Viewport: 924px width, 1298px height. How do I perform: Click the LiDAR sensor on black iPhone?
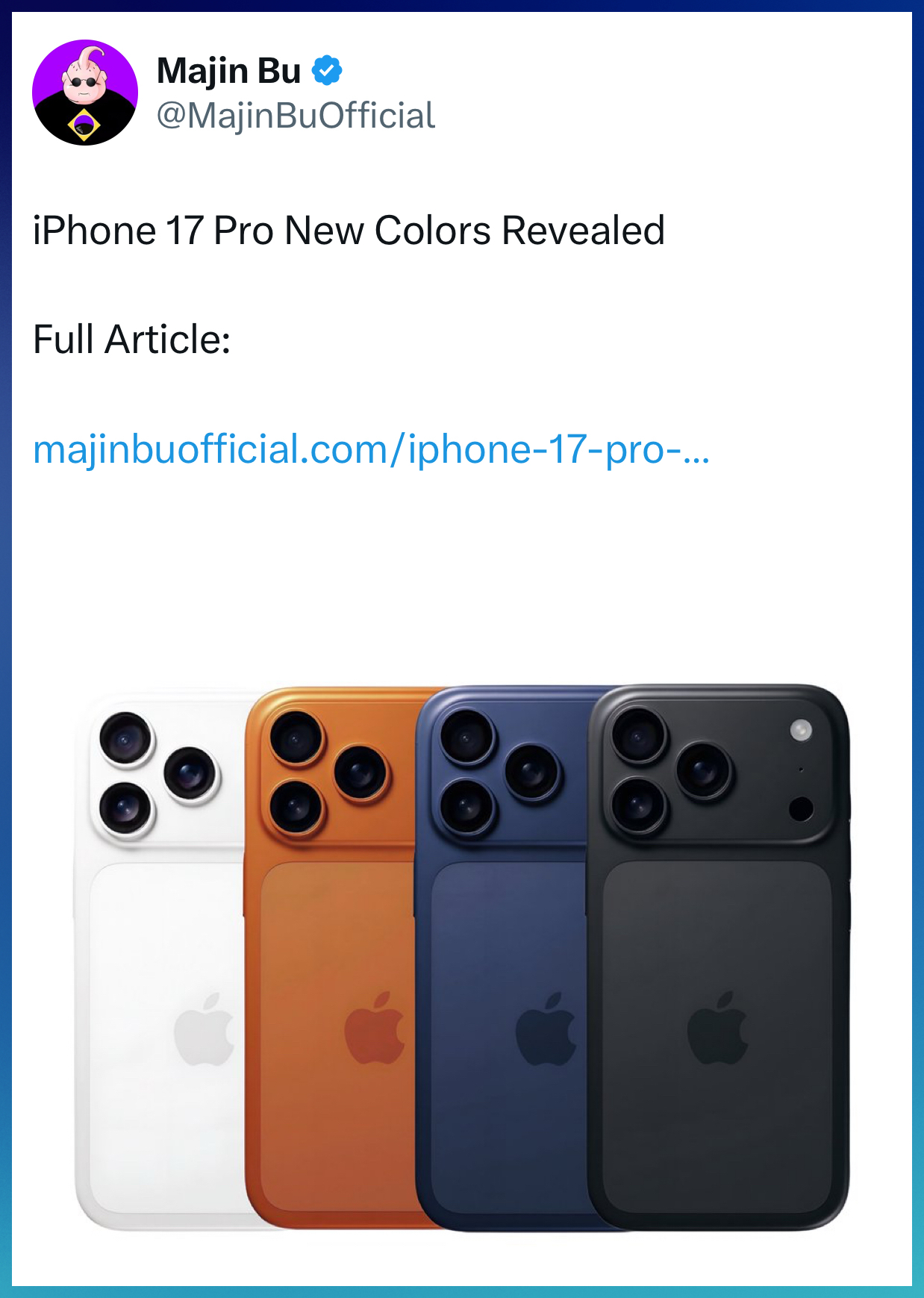click(x=801, y=808)
